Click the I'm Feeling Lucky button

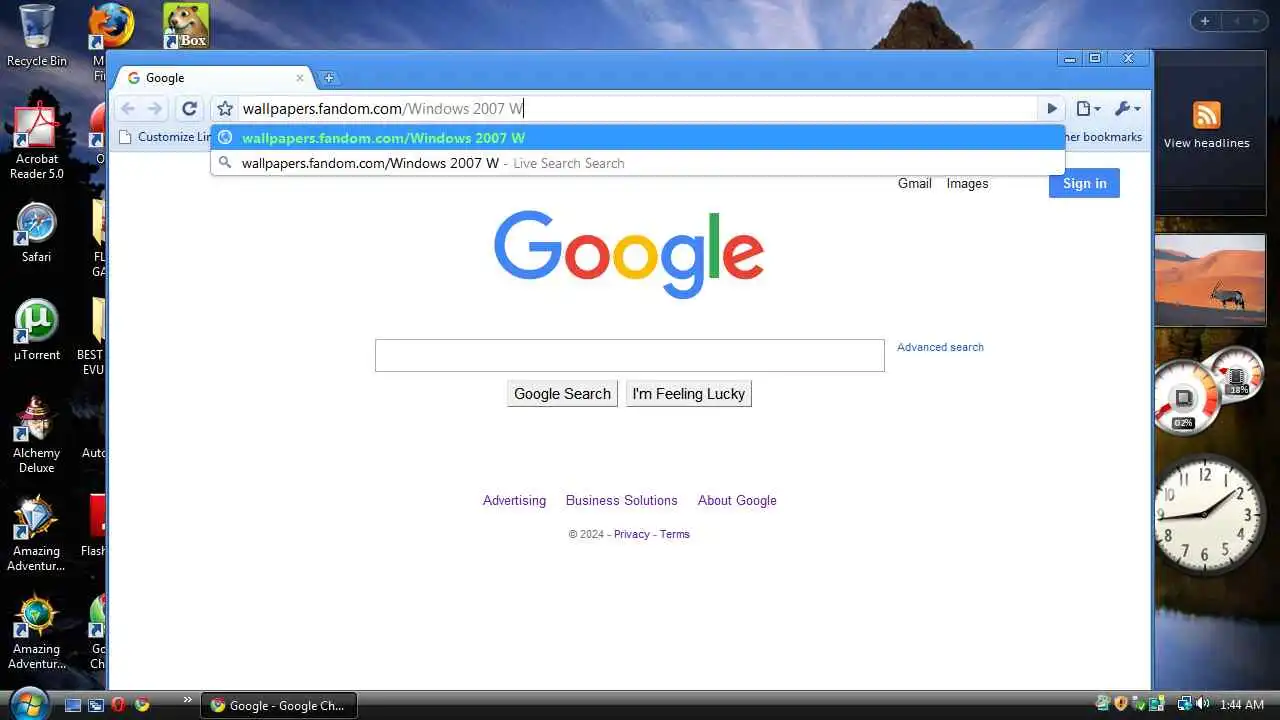[688, 394]
